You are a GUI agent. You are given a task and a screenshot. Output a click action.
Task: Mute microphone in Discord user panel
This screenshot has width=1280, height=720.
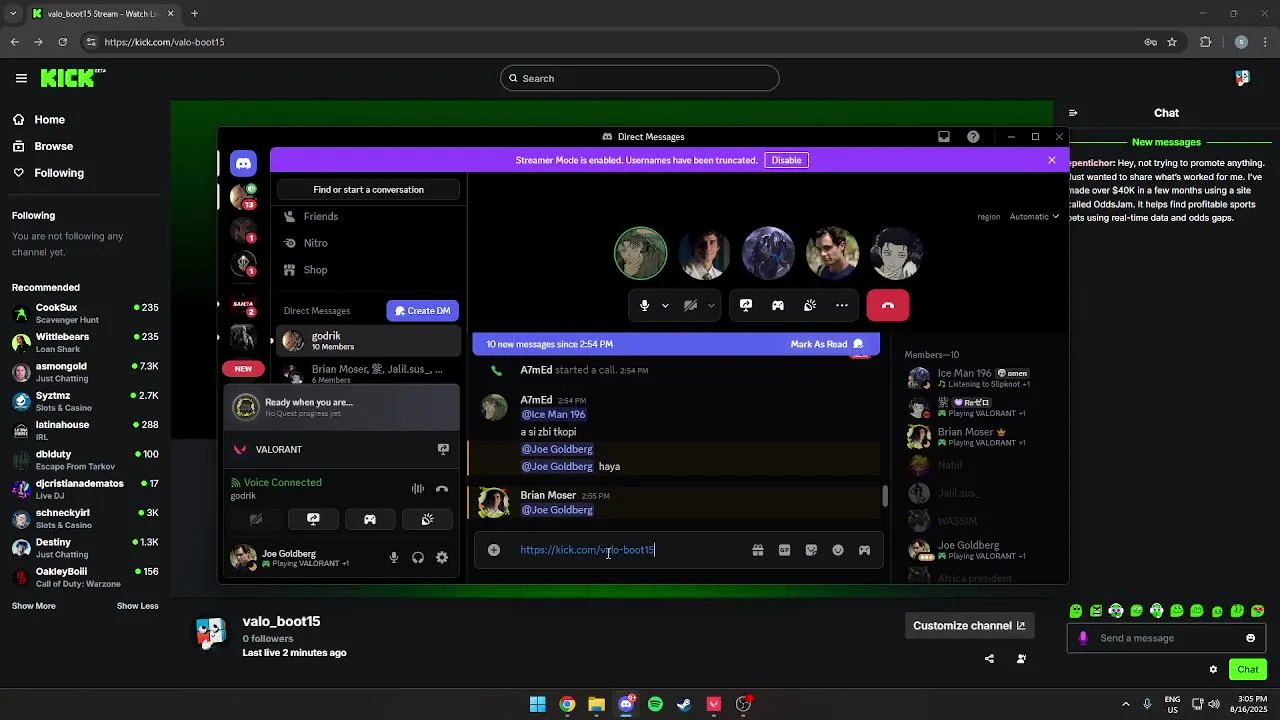pos(394,558)
